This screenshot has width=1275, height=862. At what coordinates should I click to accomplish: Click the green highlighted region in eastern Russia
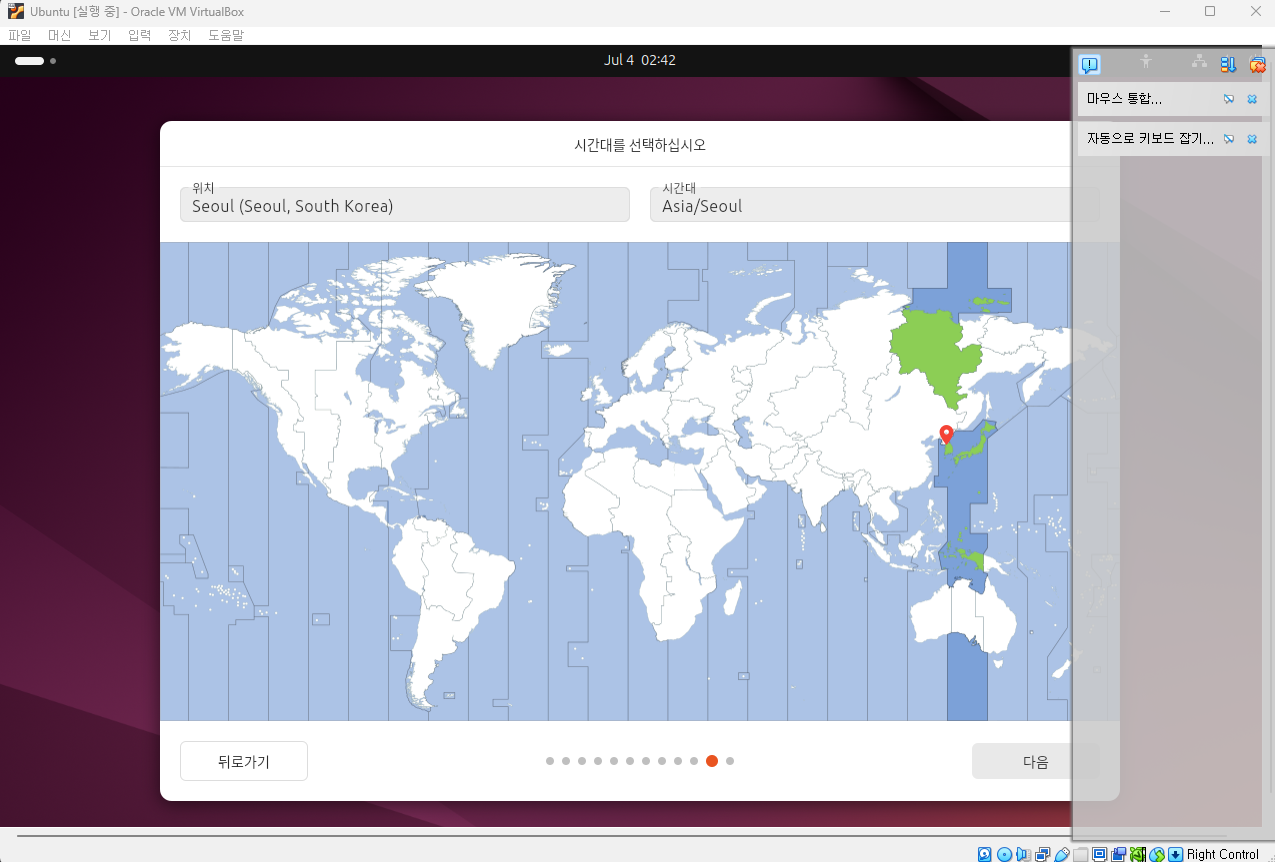click(935, 355)
